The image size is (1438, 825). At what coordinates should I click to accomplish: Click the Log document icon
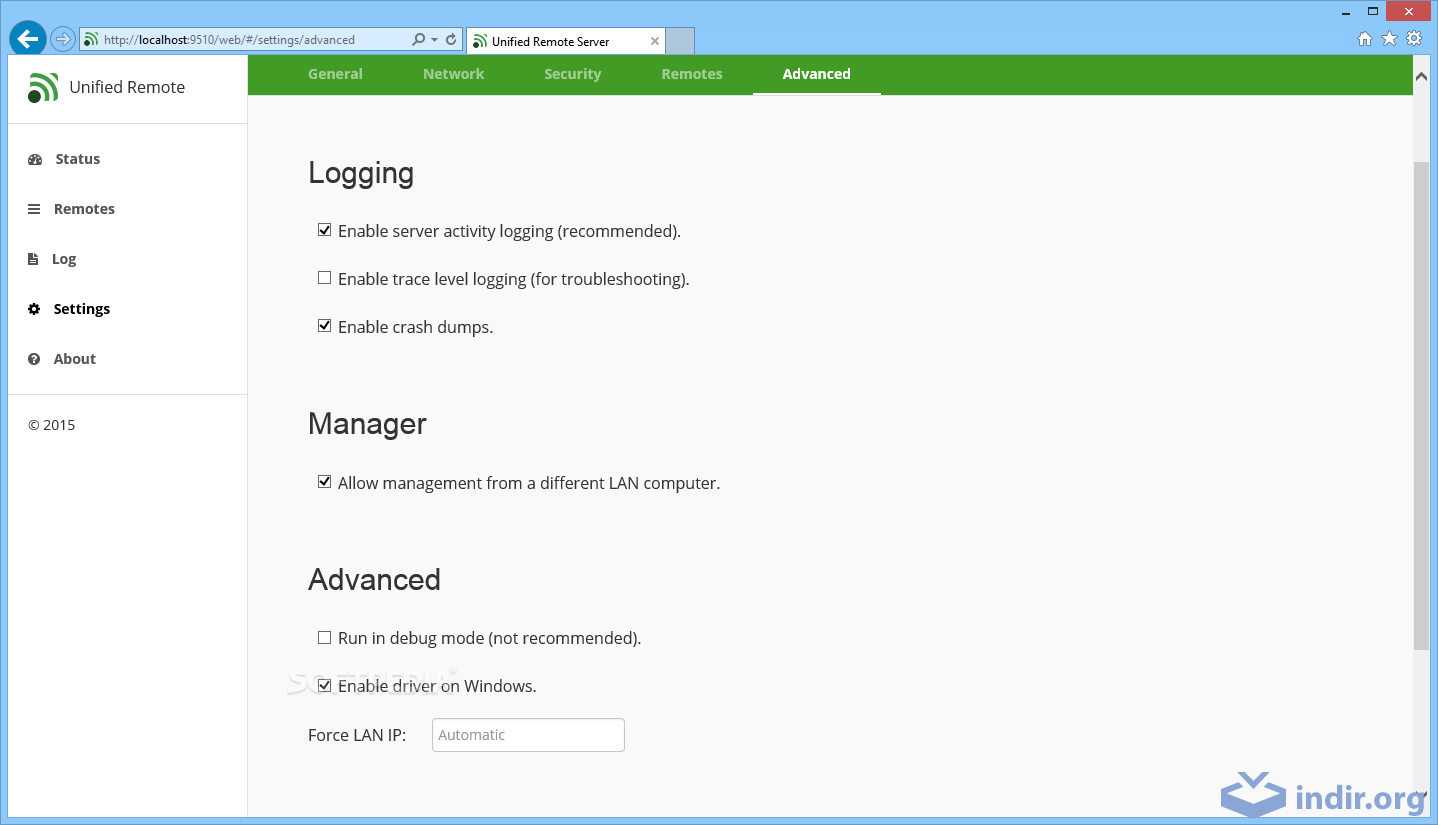point(33,259)
